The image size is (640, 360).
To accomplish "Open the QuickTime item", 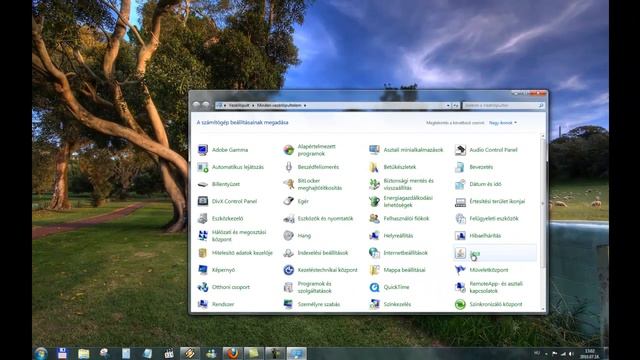I will [389, 287].
